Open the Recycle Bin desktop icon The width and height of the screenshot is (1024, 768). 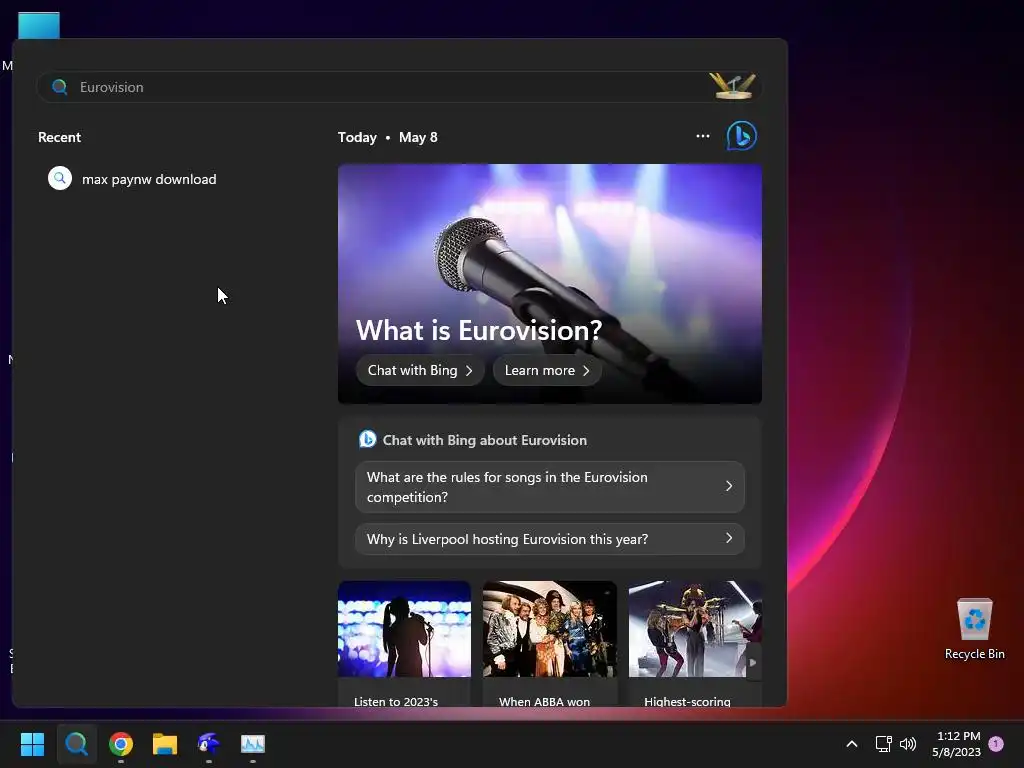974,628
